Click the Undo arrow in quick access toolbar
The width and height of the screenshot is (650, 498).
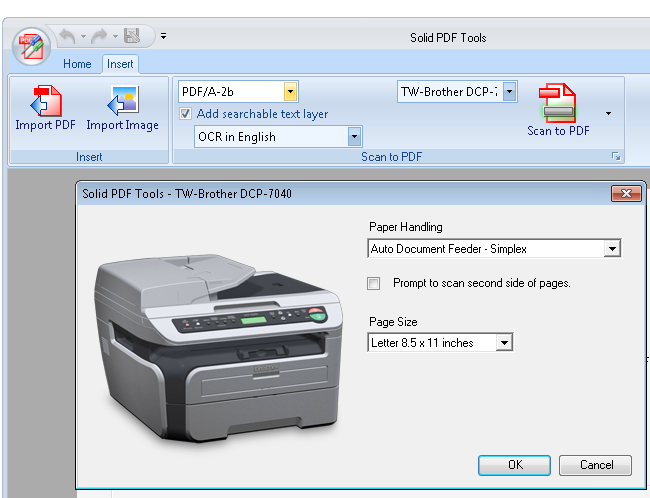tap(68, 36)
